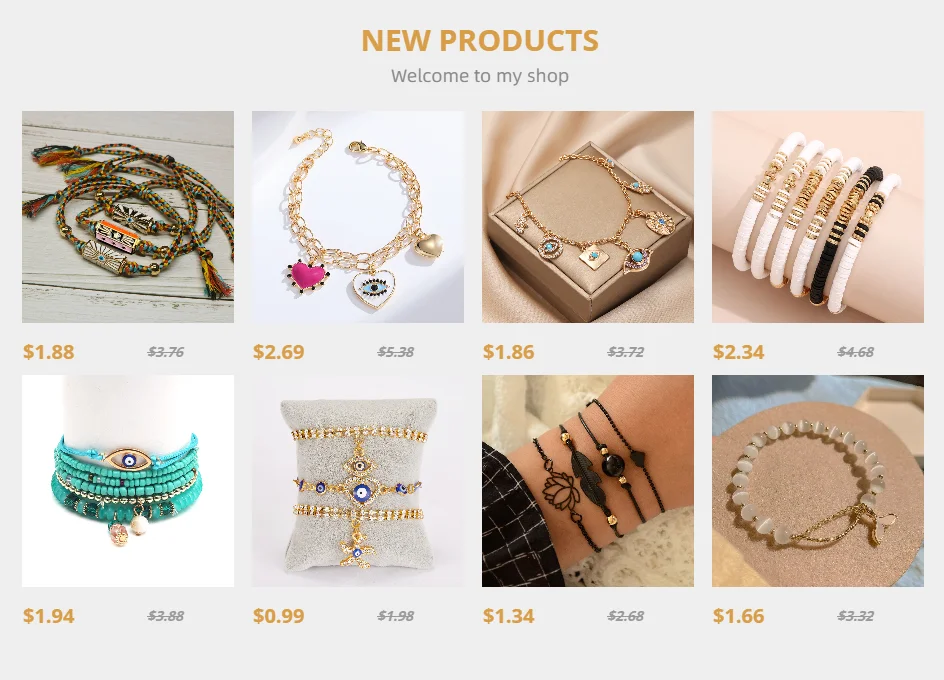Click the crossed-out $3.32 original price
Viewport: 944px width, 680px height.
pyautogui.click(x=856, y=616)
